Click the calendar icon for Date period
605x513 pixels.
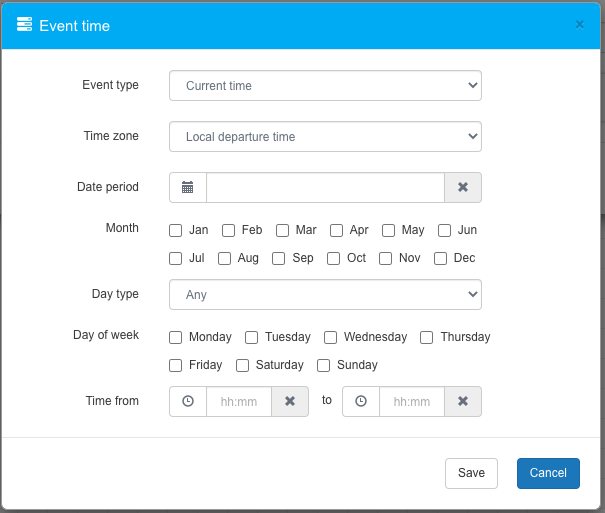click(x=188, y=187)
